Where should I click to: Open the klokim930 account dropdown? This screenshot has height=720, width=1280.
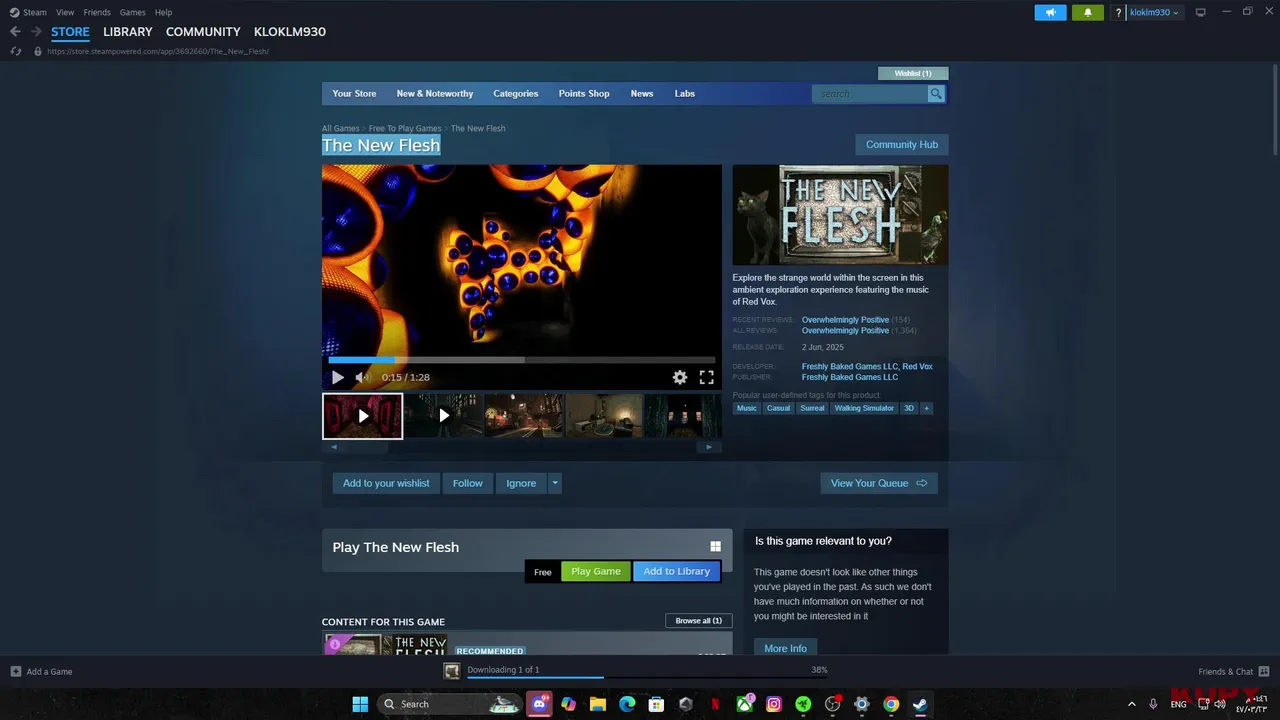tap(1155, 12)
